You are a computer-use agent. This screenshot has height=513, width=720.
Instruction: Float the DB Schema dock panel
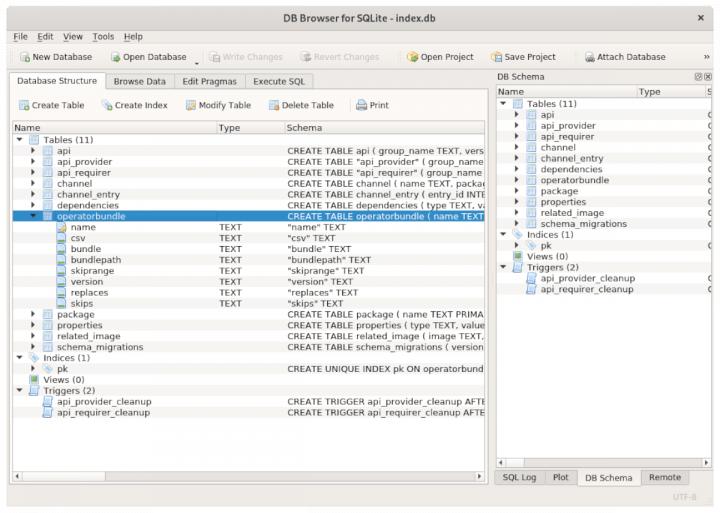(x=698, y=77)
